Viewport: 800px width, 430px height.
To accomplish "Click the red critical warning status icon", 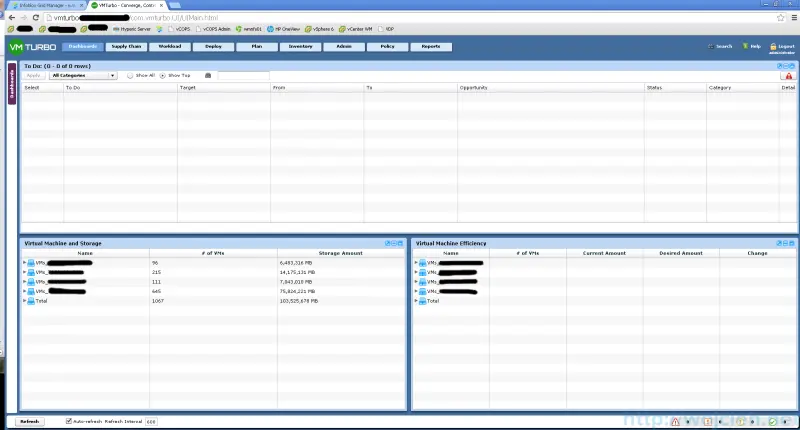I will (x=676, y=422).
